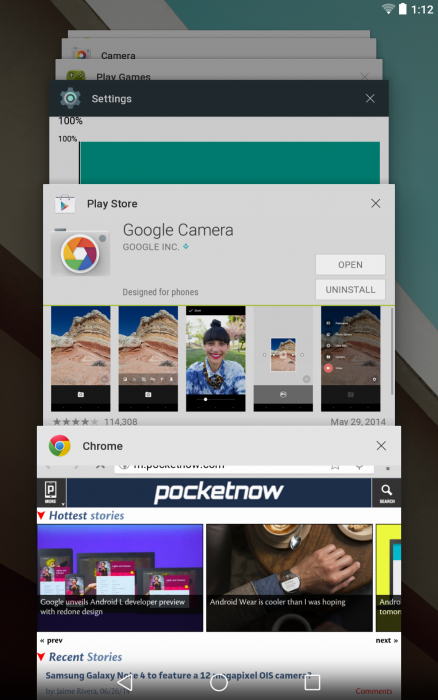Tap the recent apps square button
This screenshot has width=438, height=700.
point(312,682)
